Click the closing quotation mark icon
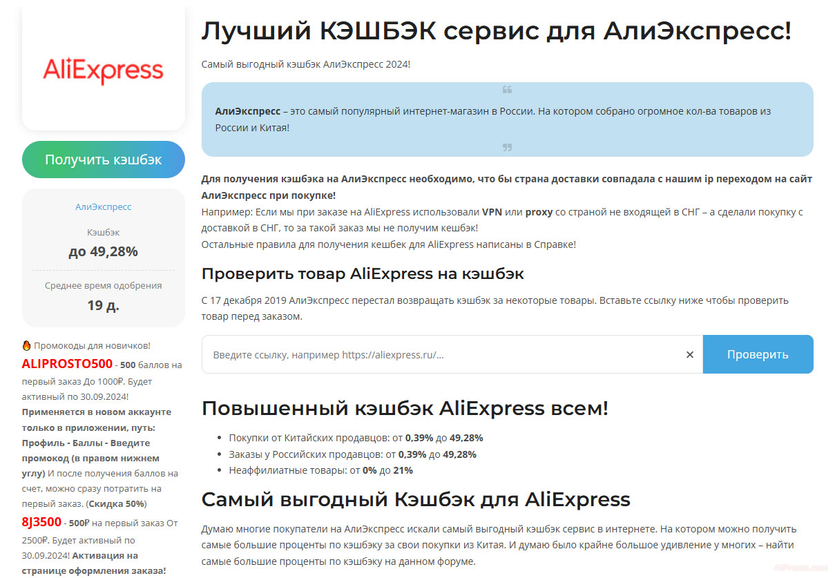Image resolution: width=835 pixels, height=578 pixels. click(x=507, y=147)
